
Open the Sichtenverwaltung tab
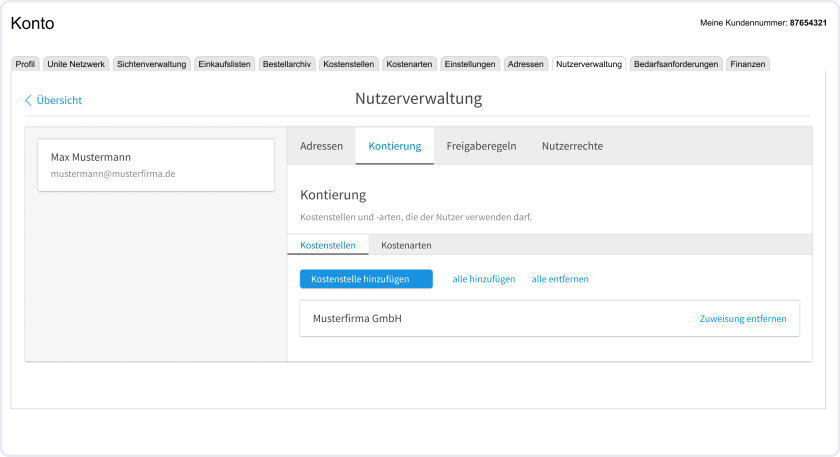click(x=151, y=64)
